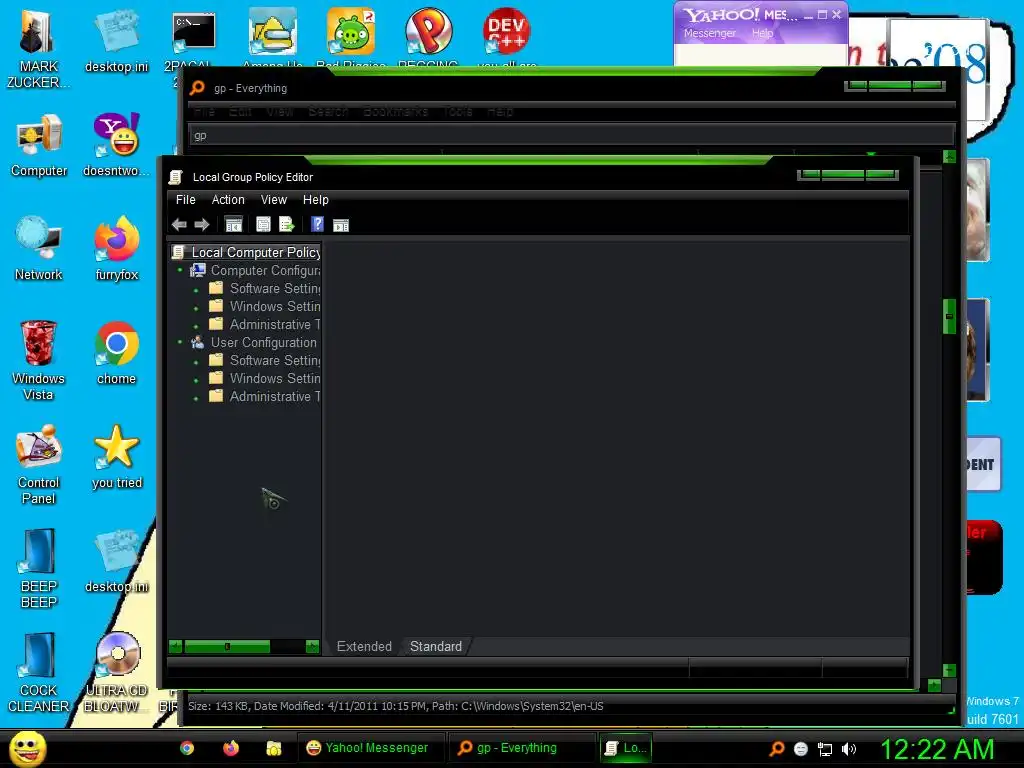Click the Export List toolbar icon
The height and width of the screenshot is (768, 1024).
click(287, 225)
